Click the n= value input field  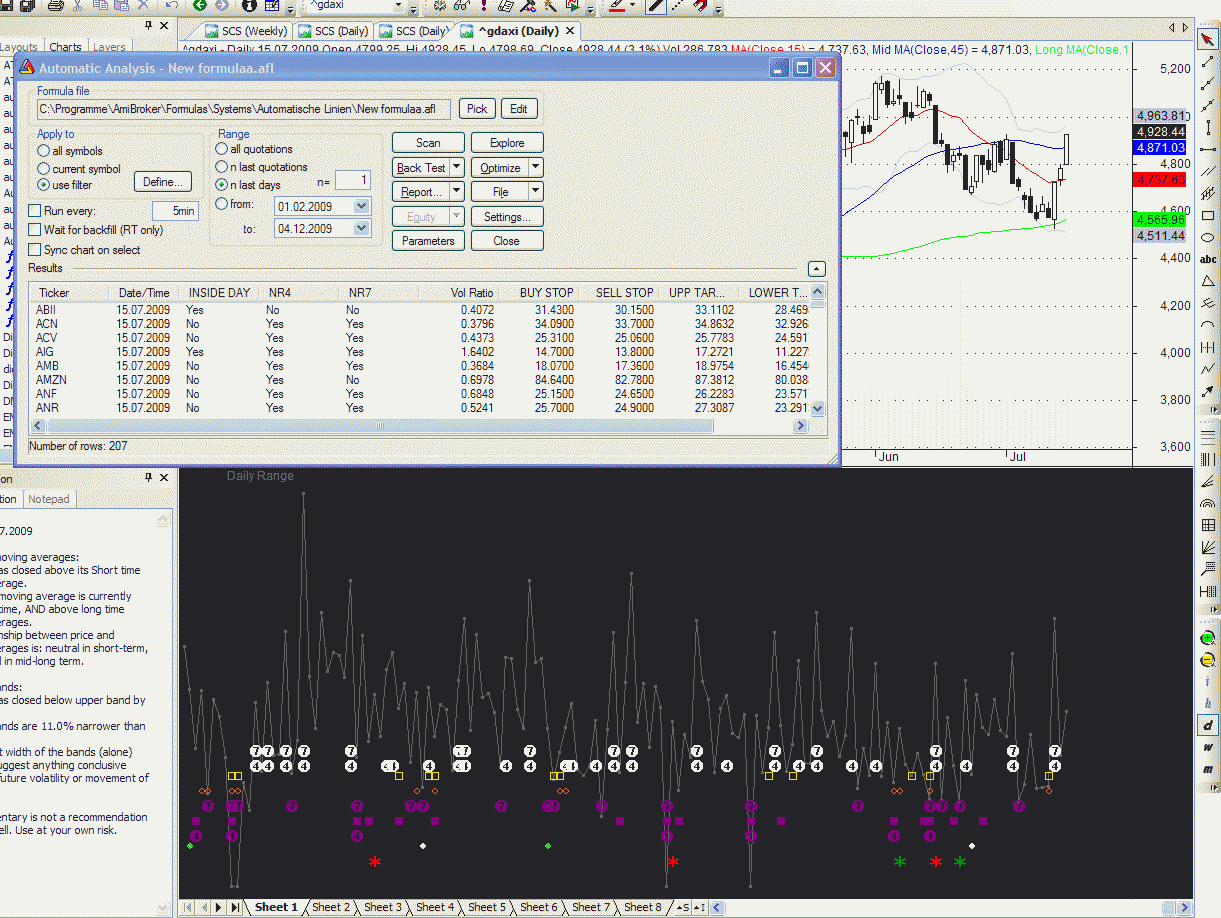(x=352, y=181)
